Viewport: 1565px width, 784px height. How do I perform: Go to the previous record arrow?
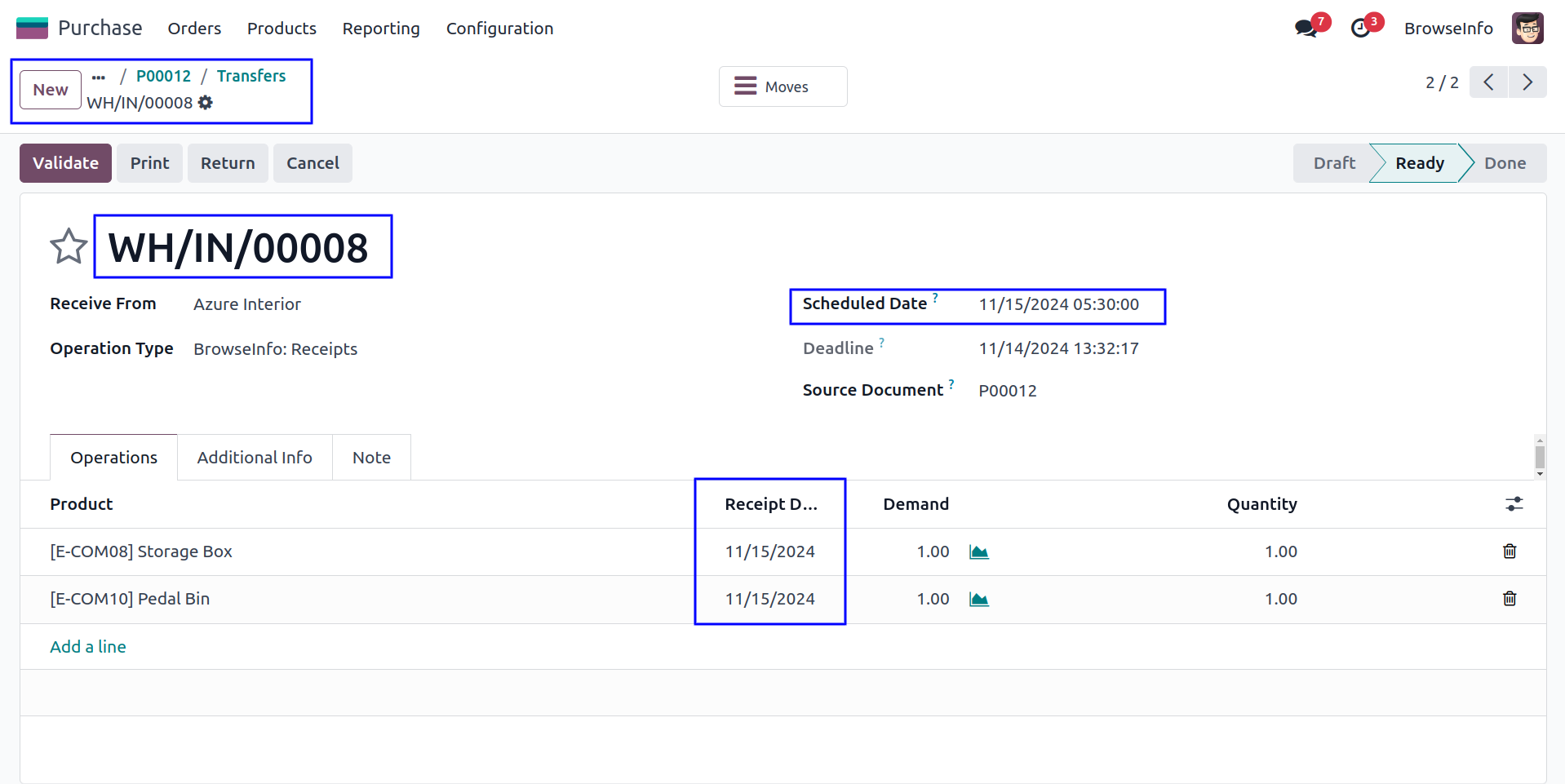[x=1488, y=82]
